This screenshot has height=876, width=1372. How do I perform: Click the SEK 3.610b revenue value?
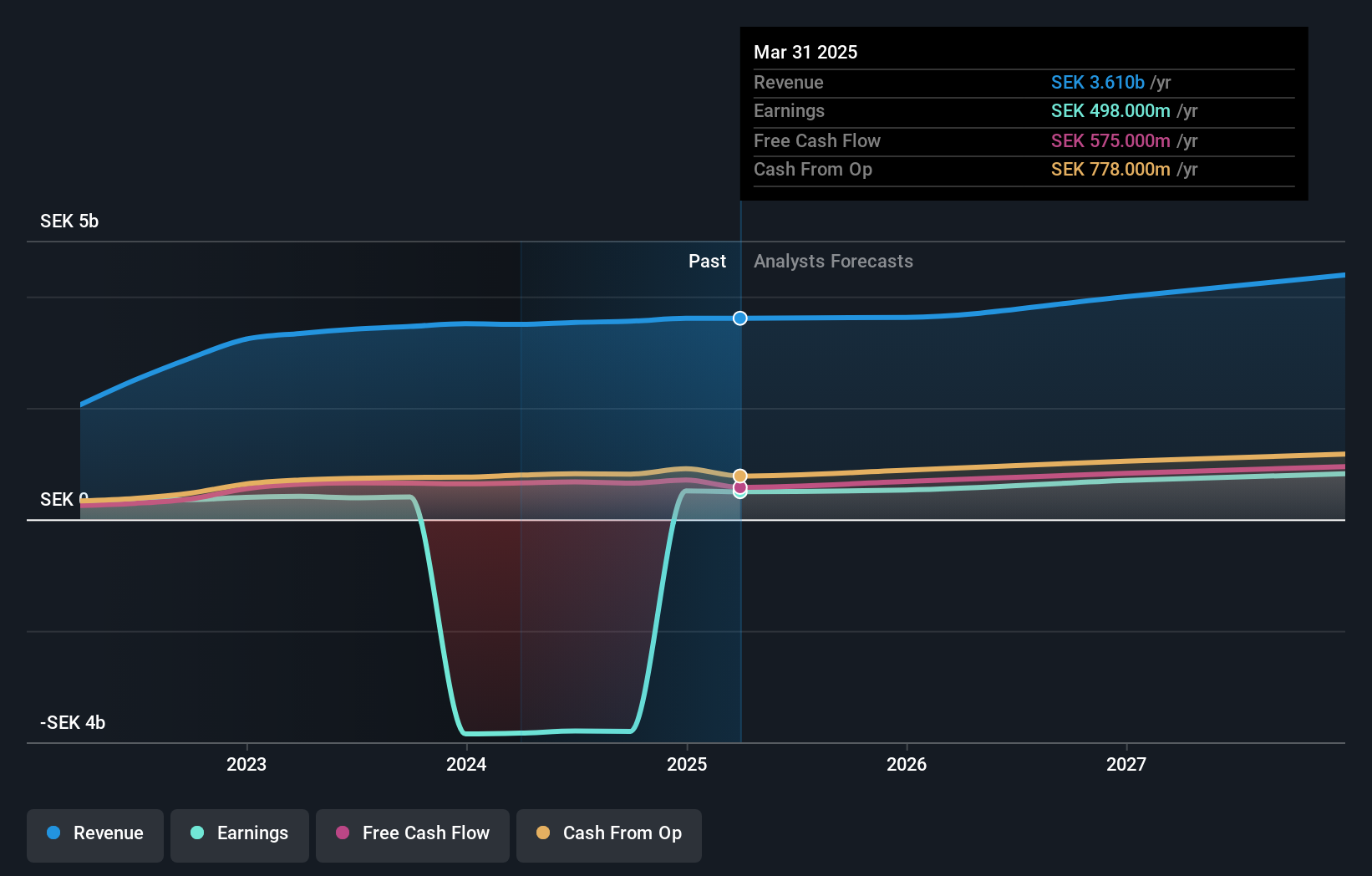click(x=1097, y=82)
